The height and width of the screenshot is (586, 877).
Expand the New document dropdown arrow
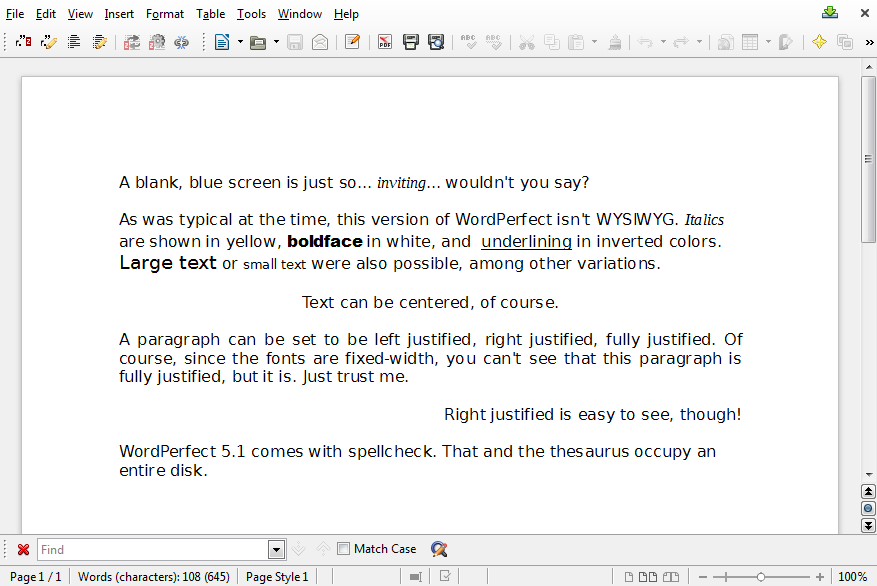[x=240, y=42]
